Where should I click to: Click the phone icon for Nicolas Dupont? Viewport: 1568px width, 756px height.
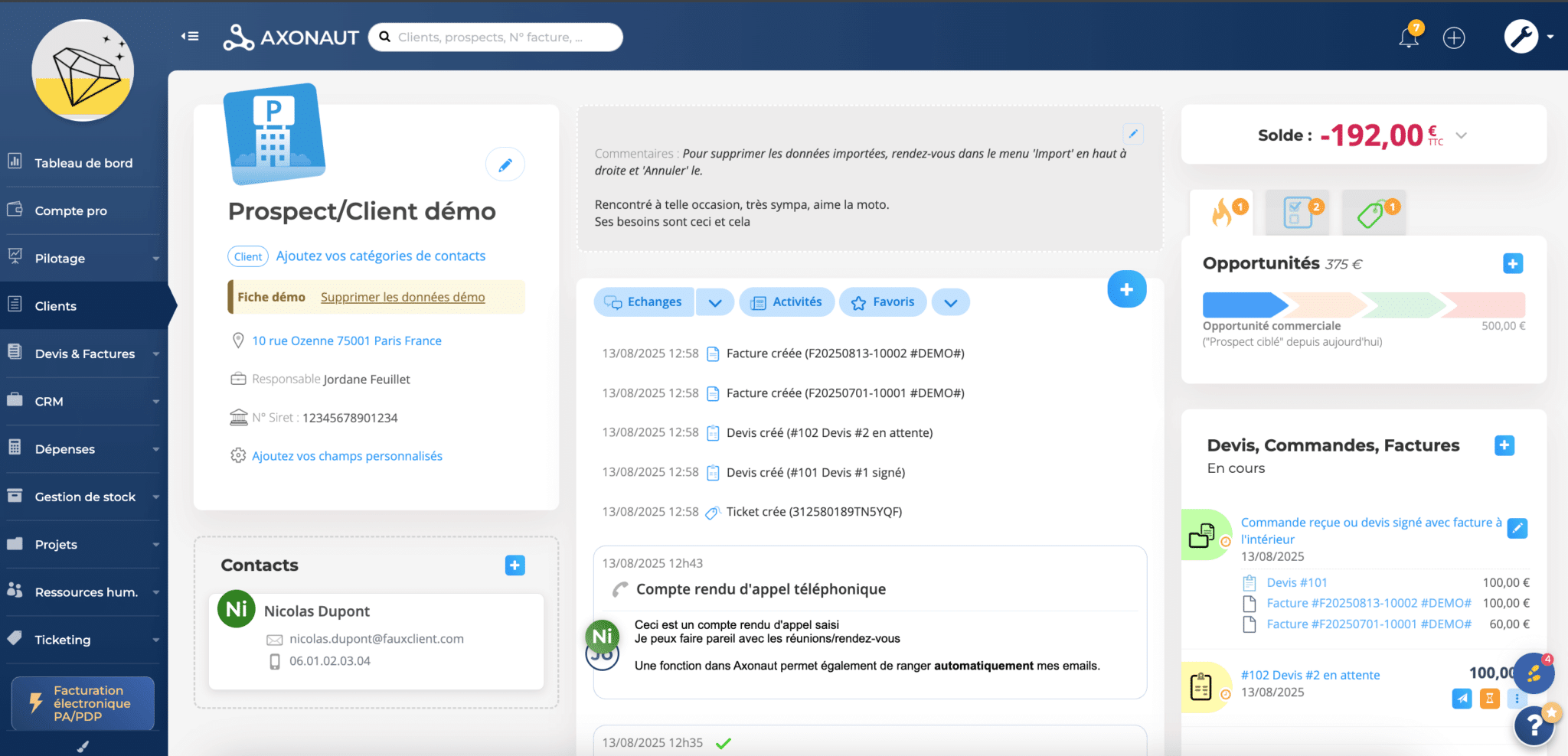pyautogui.click(x=275, y=661)
